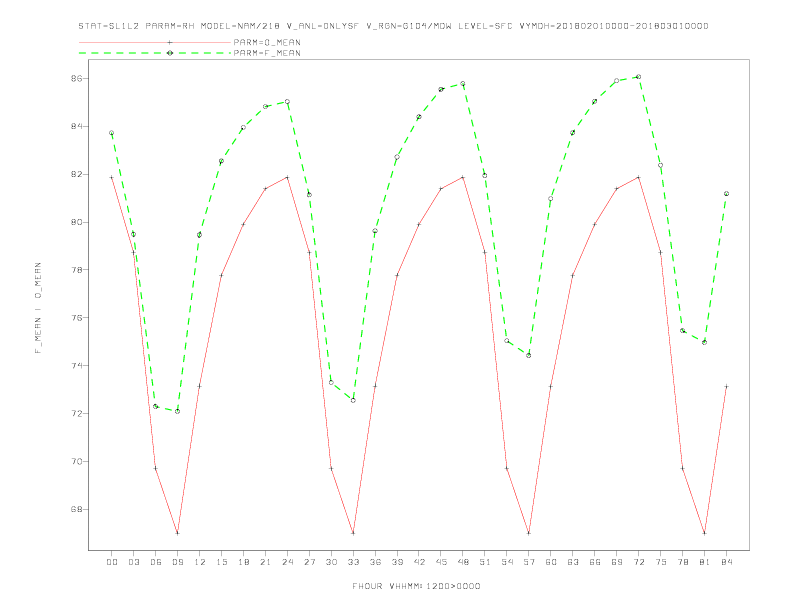The height and width of the screenshot is (612, 792).
Task: Click the x-axis tick label 42
Action: tap(419, 562)
